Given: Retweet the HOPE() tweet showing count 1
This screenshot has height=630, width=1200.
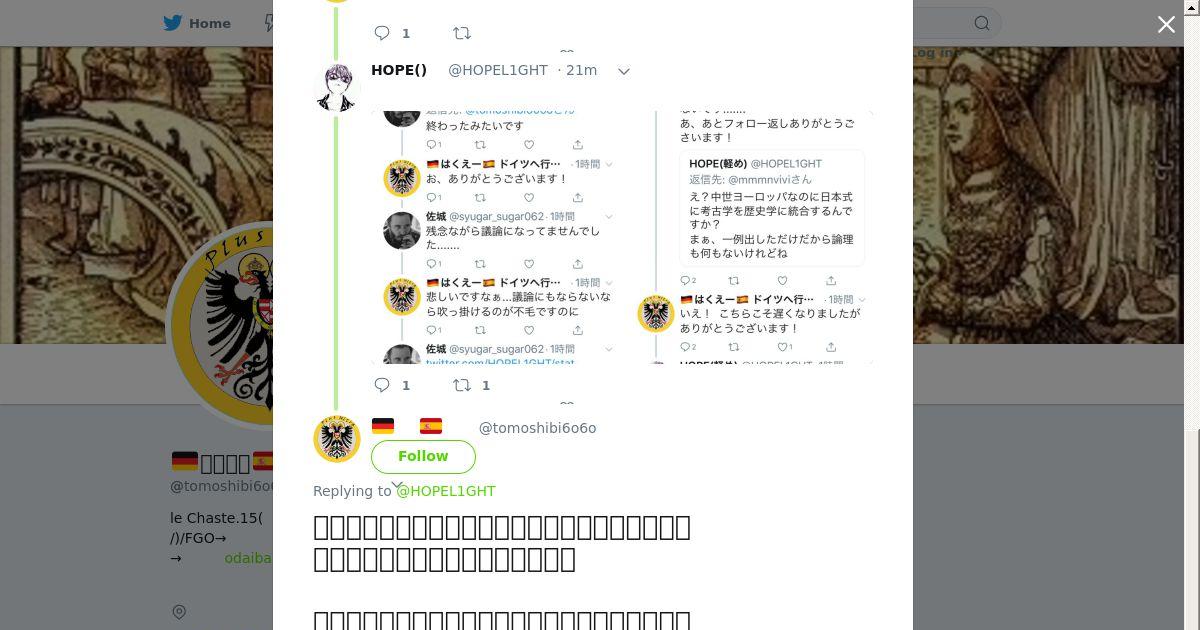Looking at the screenshot, I should pyautogui.click(x=471, y=385).
